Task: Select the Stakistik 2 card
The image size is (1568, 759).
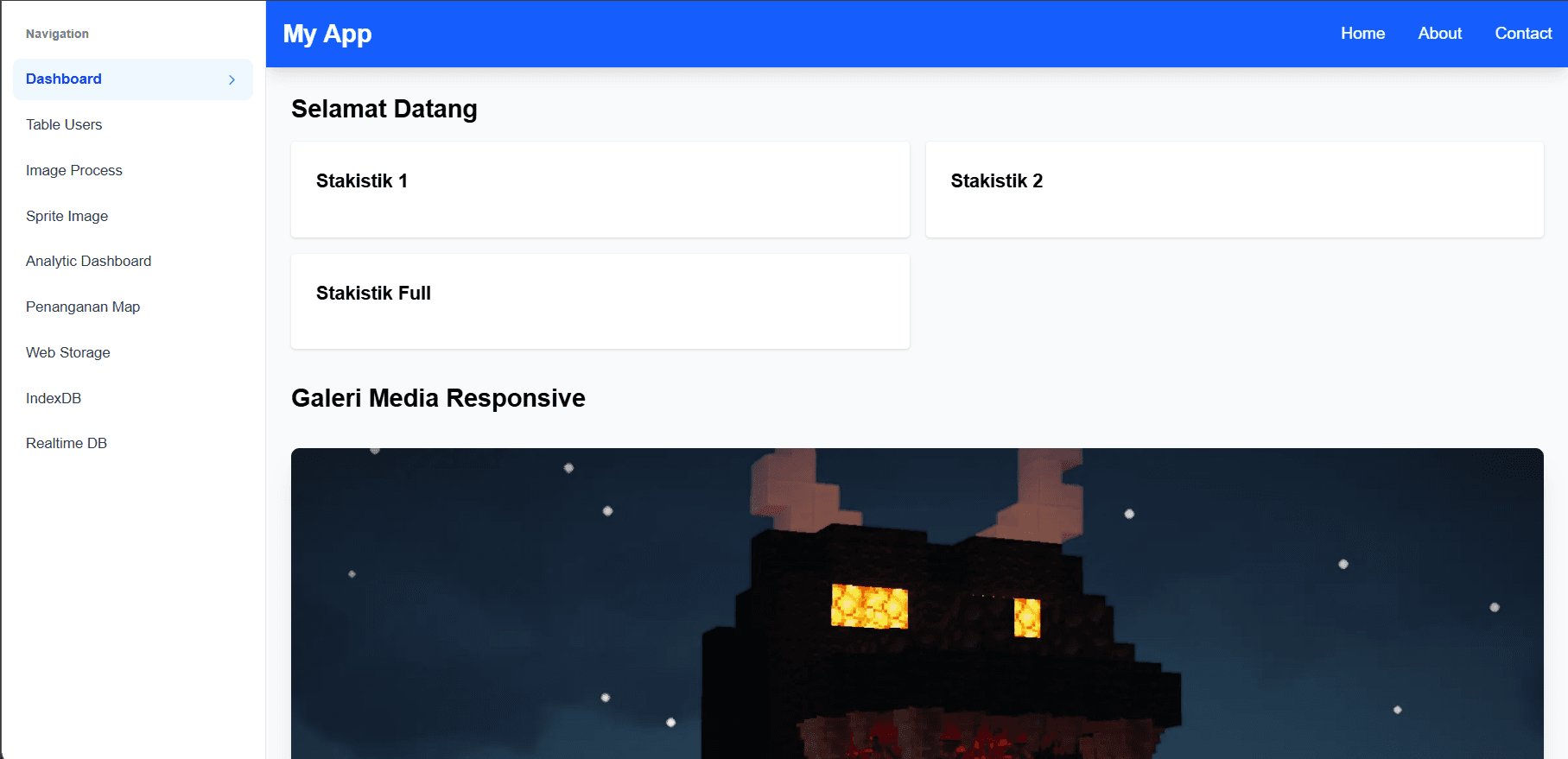Action: tap(1235, 190)
